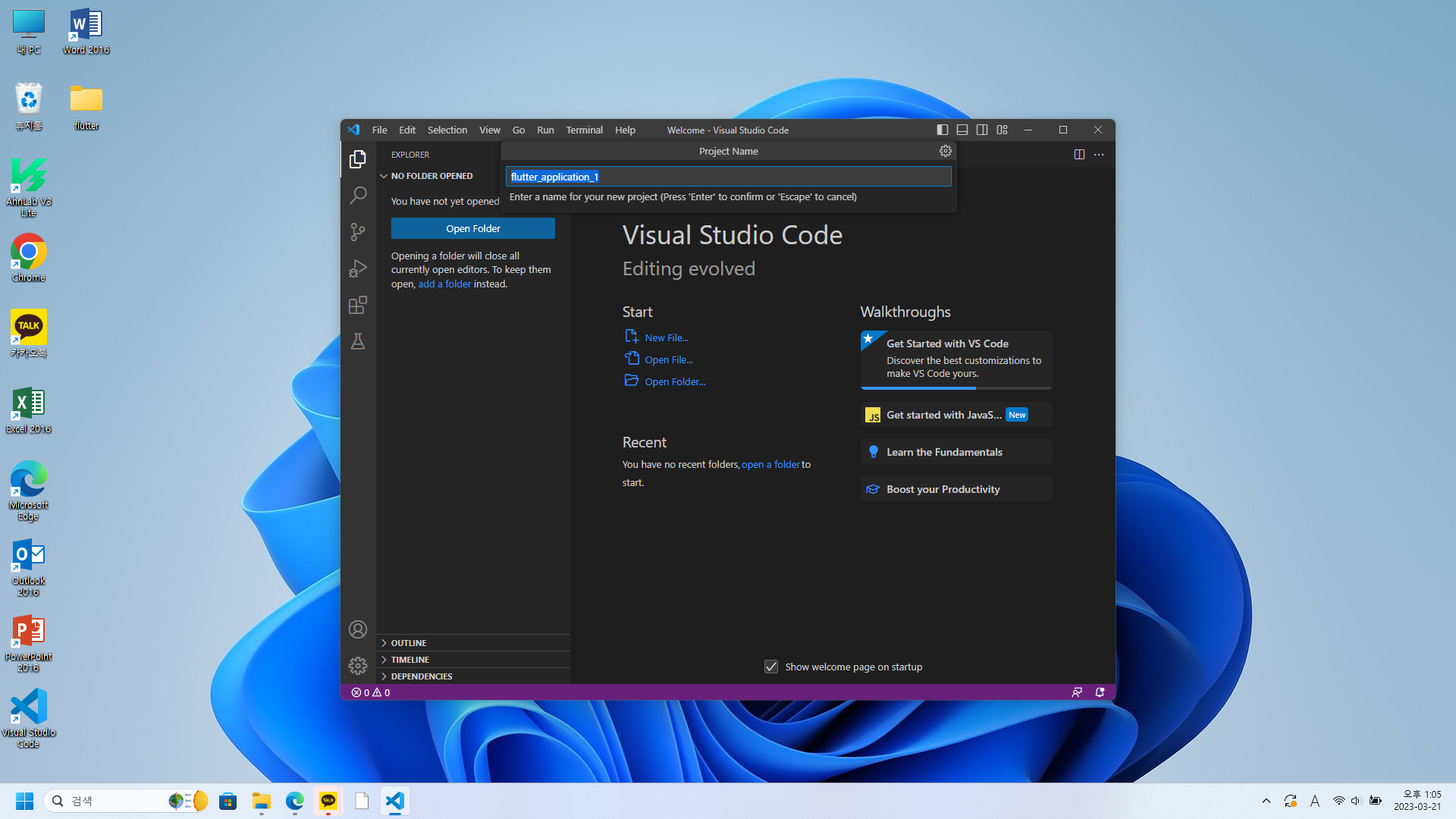Image resolution: width=1456 pixels, height=819 pixels.
Task: Open the KakaoTalk desktop shortcut
Action: pyautogui.click(x=29, y=334)
